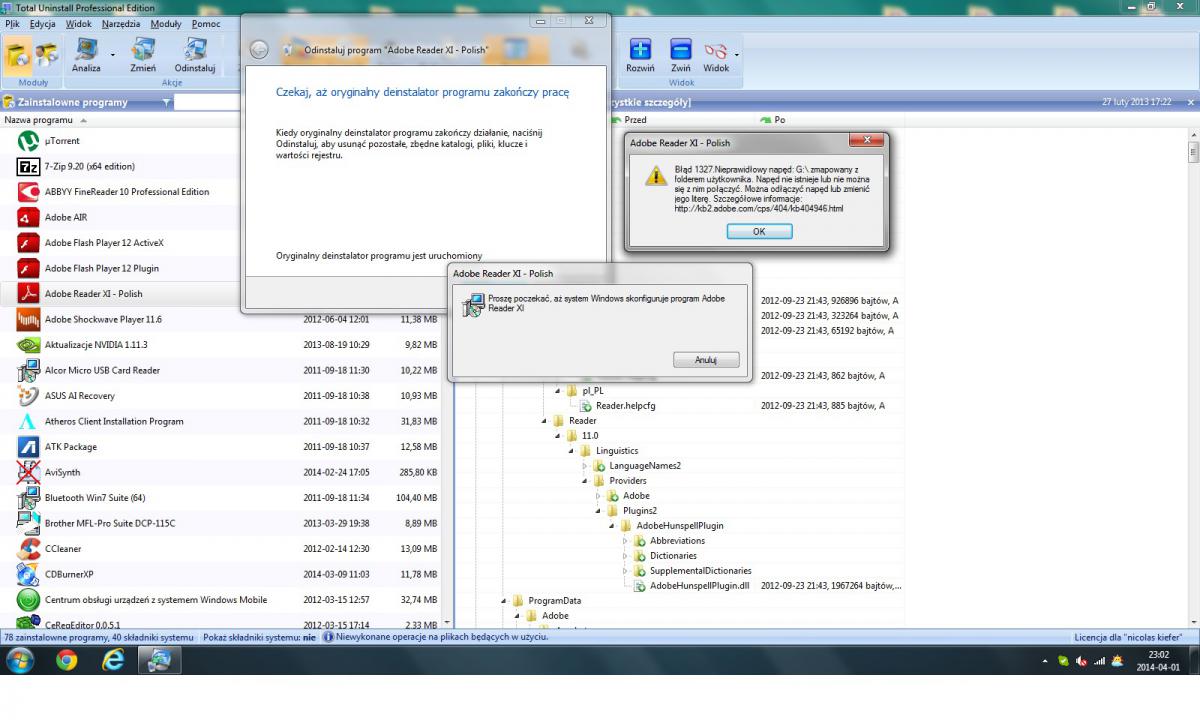Expand the Adobe folder under Providers
1200x720 pixels.
tap(600, 496)
